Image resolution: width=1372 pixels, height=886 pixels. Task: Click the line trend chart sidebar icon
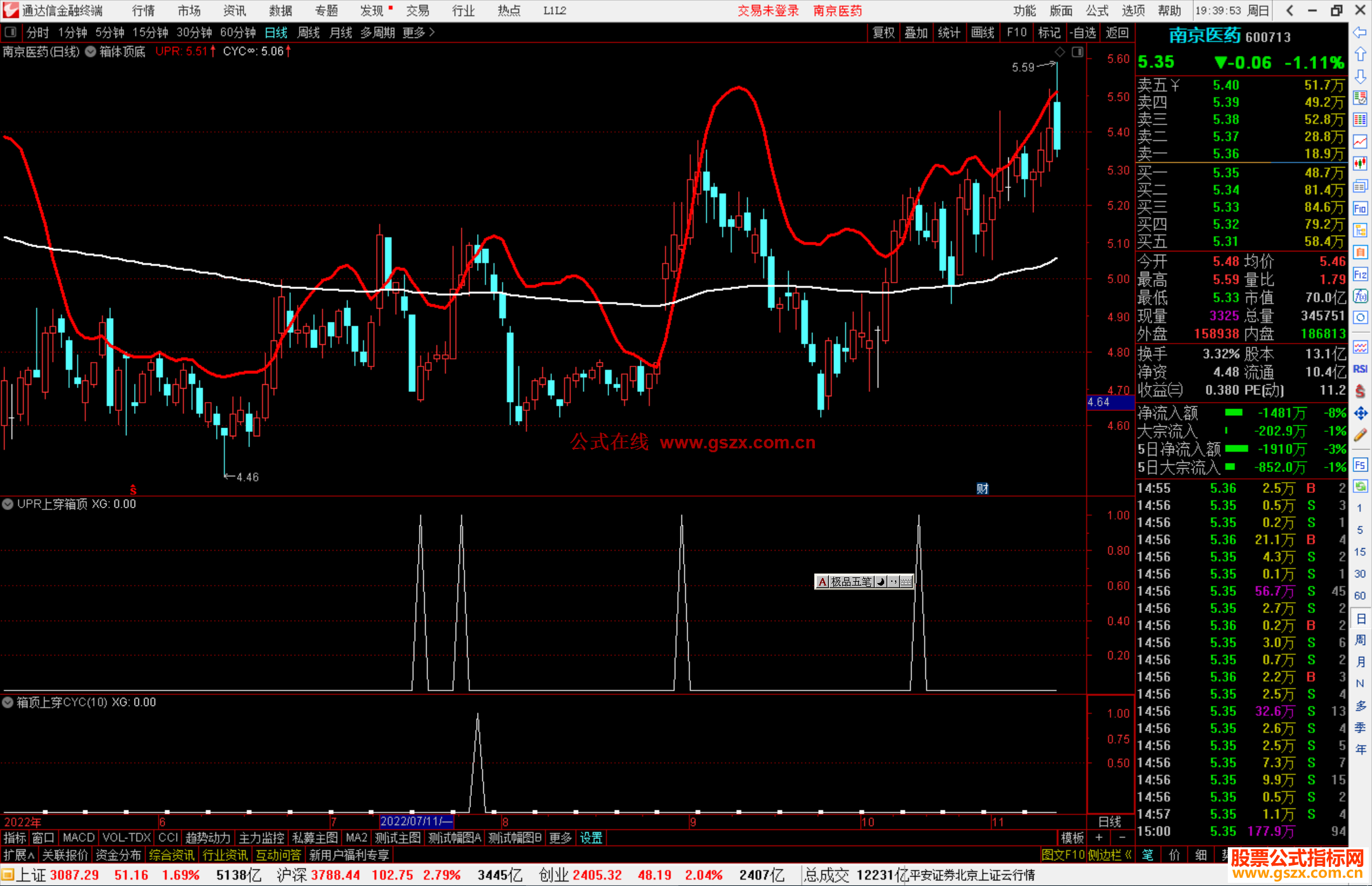1360,142
